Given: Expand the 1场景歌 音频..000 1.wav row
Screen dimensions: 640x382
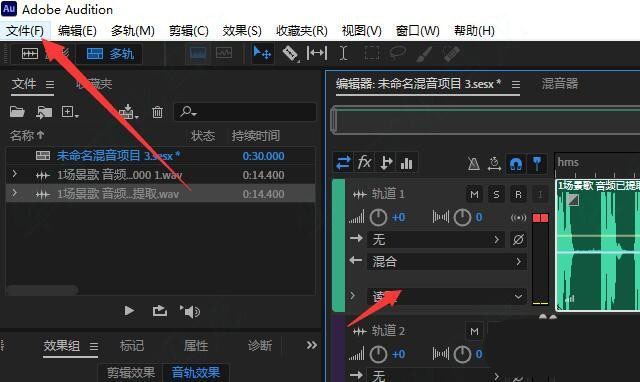Looking at the screenshot, I should click(15, 174).
